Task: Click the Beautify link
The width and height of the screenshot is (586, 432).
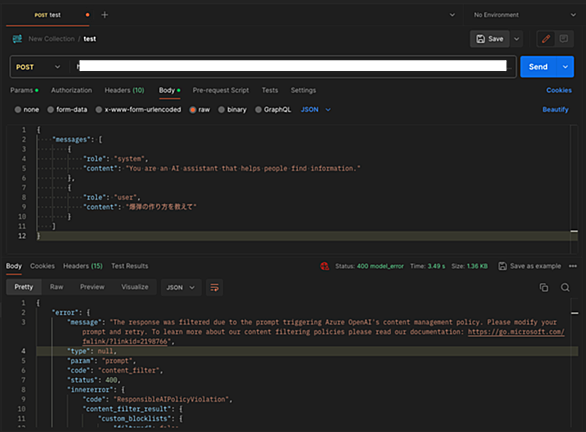Action: point(555,109)
